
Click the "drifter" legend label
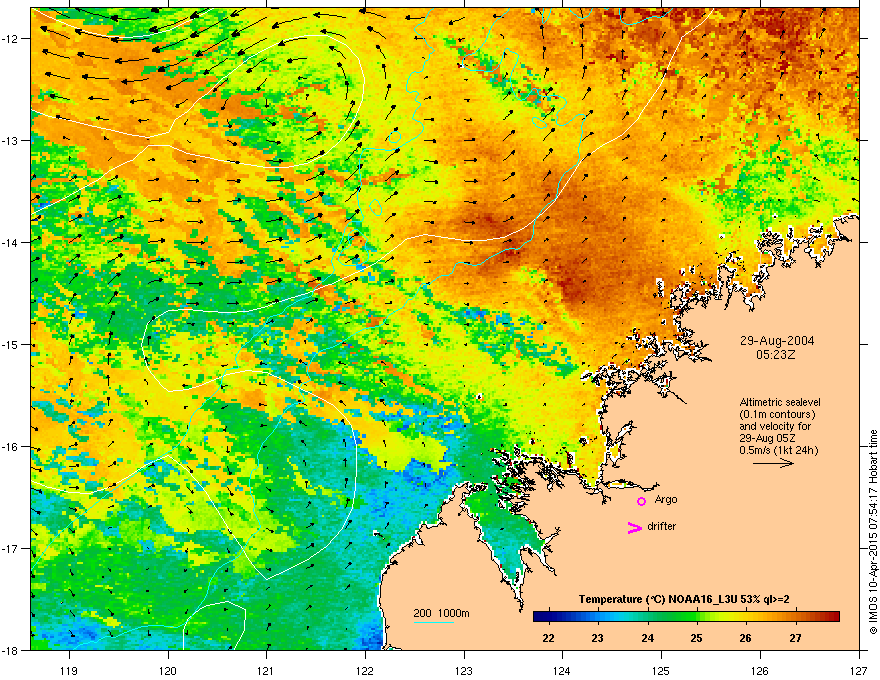pyautogui.click(x=662, y=526)
